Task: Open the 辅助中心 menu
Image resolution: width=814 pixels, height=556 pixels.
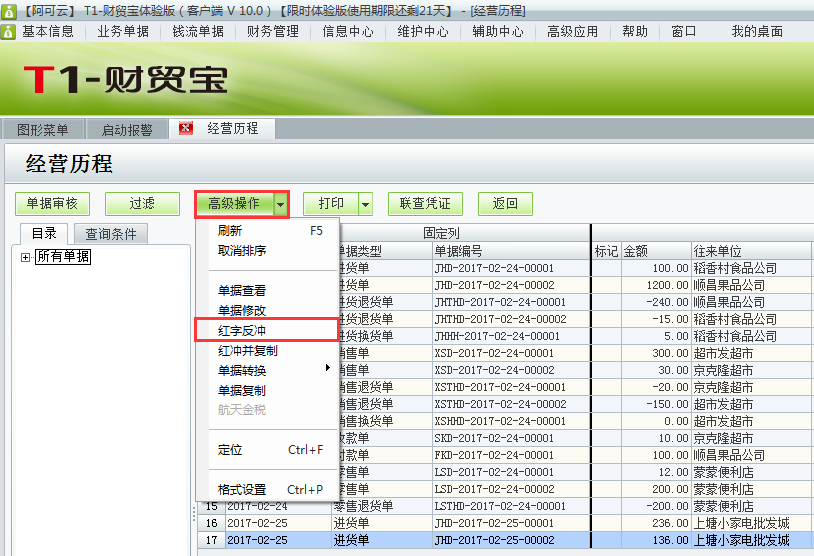Action: [498, 32]
